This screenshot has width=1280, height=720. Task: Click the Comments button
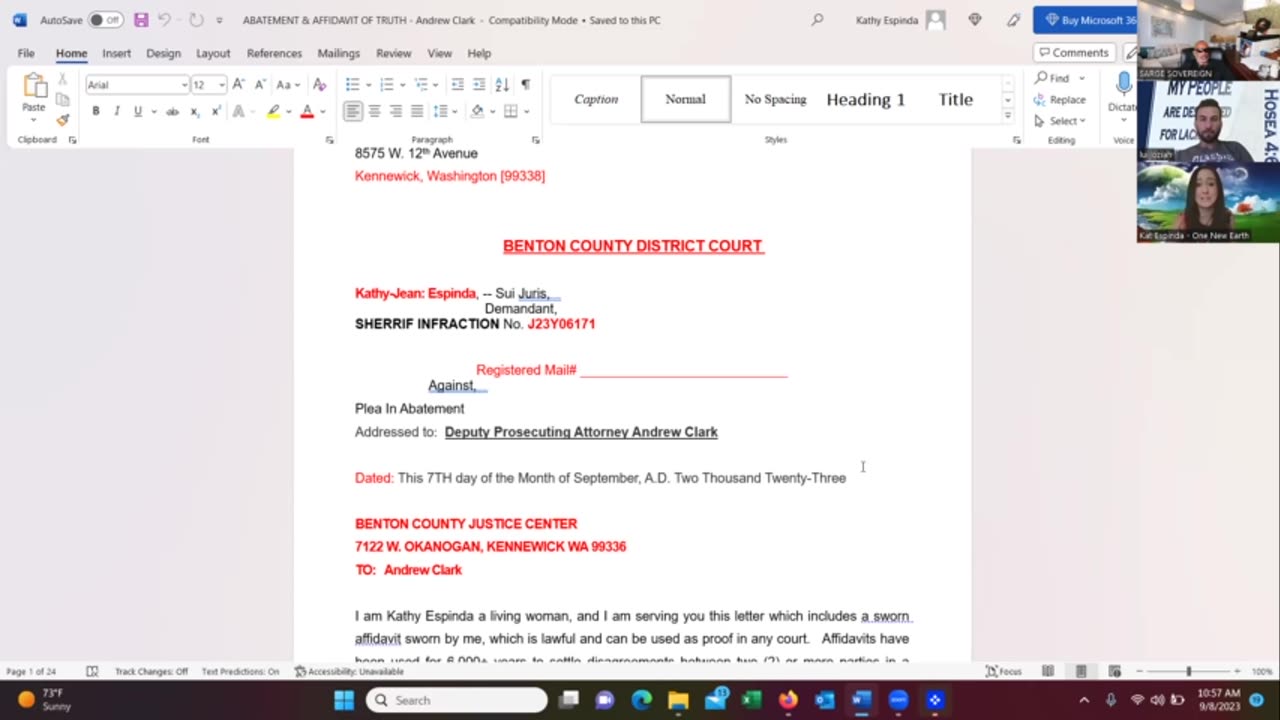tap(1073, 52)
